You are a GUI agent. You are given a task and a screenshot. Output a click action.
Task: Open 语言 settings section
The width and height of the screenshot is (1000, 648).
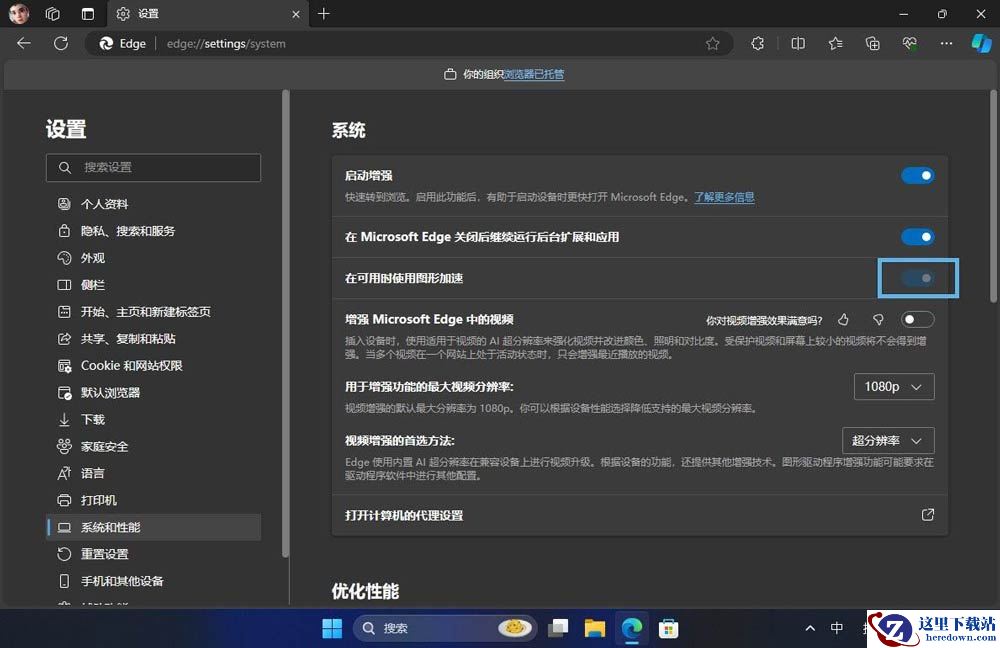pos(153,473)
